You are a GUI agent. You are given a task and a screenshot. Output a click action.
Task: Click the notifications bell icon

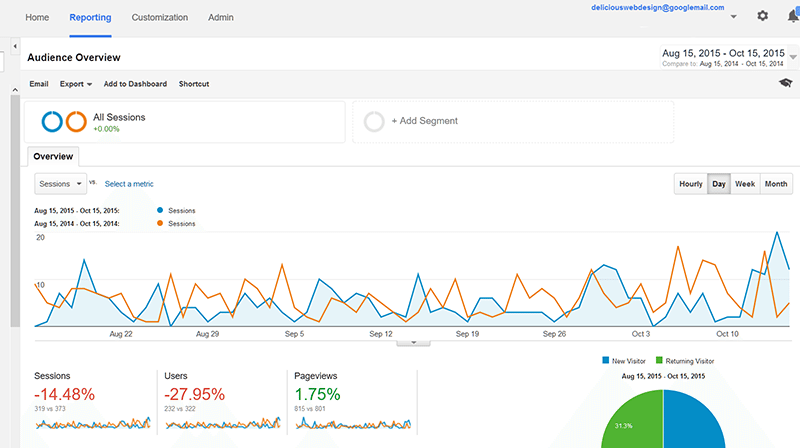click(793, 16)
